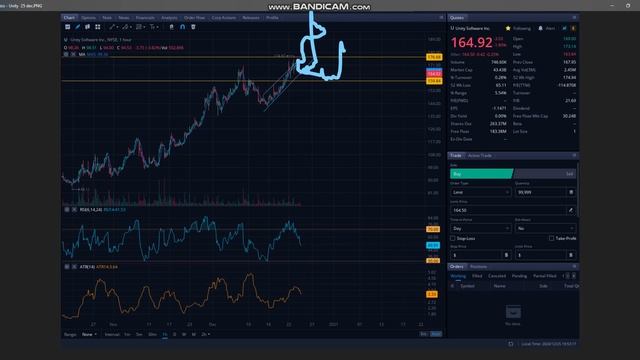This screenshot has height=360, width=640.
Task: Show the Pending orders filter
Action: coord(519,276)
